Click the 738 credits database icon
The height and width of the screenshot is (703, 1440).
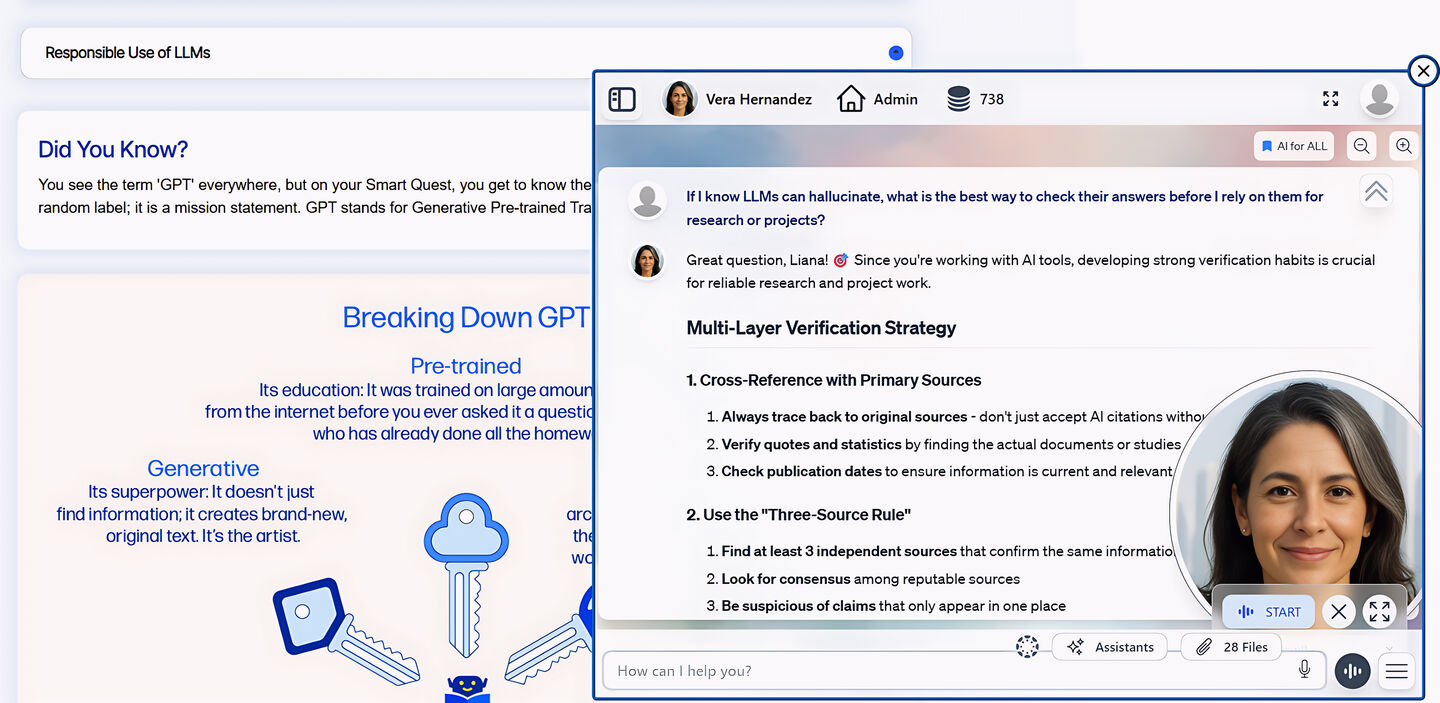tap(958, 99)
